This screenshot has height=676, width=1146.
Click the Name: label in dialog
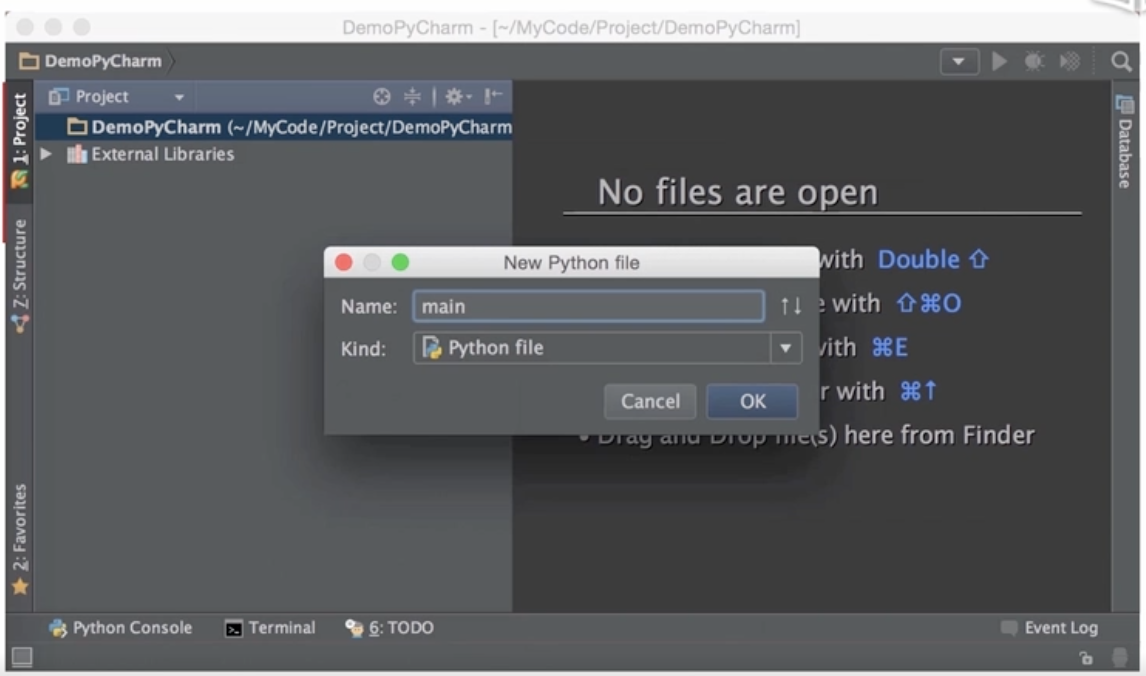(369, 307)
